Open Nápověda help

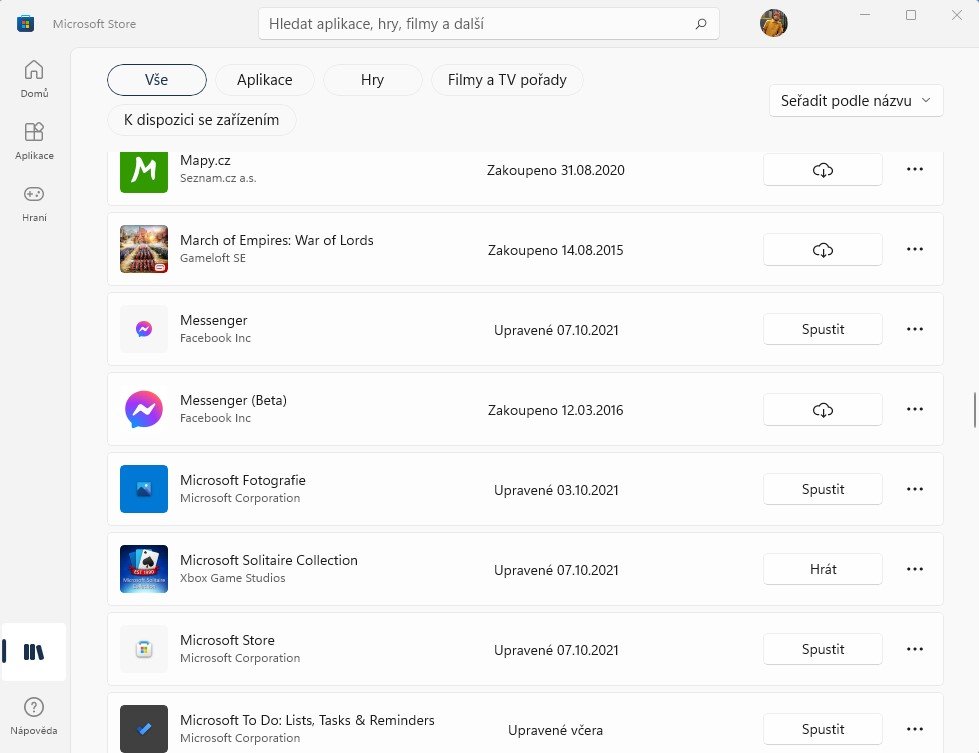[34, 716]
